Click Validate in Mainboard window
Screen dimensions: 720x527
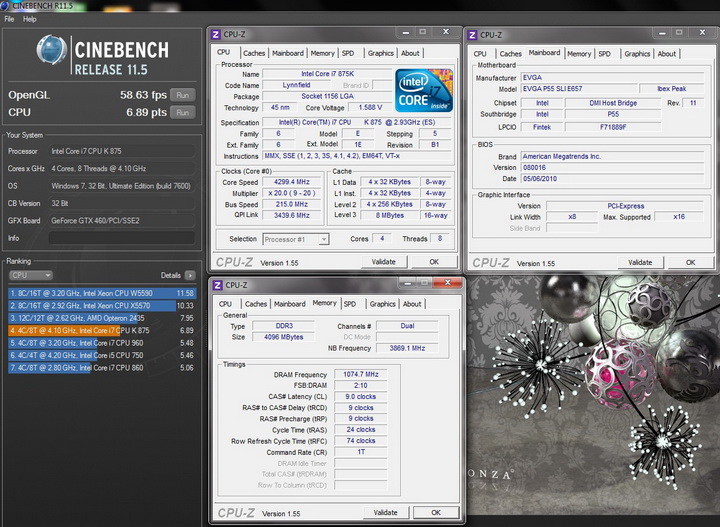coord(640,262)
